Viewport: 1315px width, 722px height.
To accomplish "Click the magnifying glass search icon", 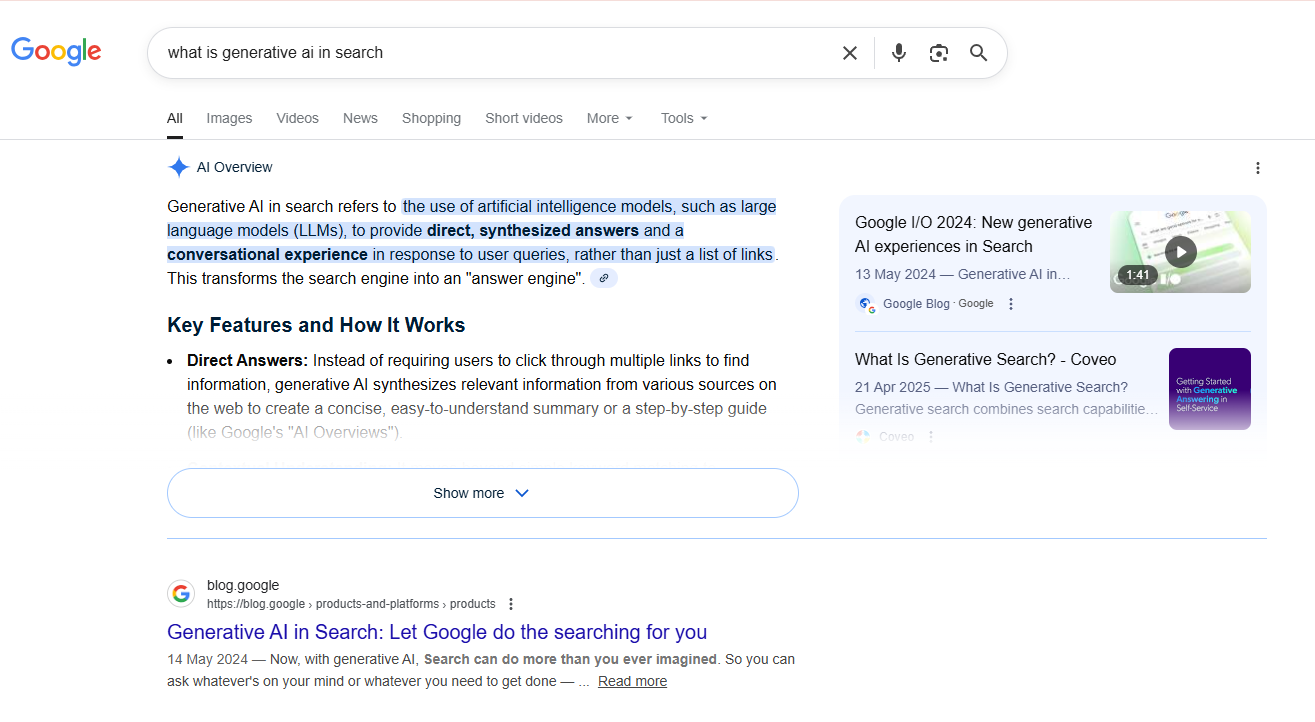I will pos(979,53).
